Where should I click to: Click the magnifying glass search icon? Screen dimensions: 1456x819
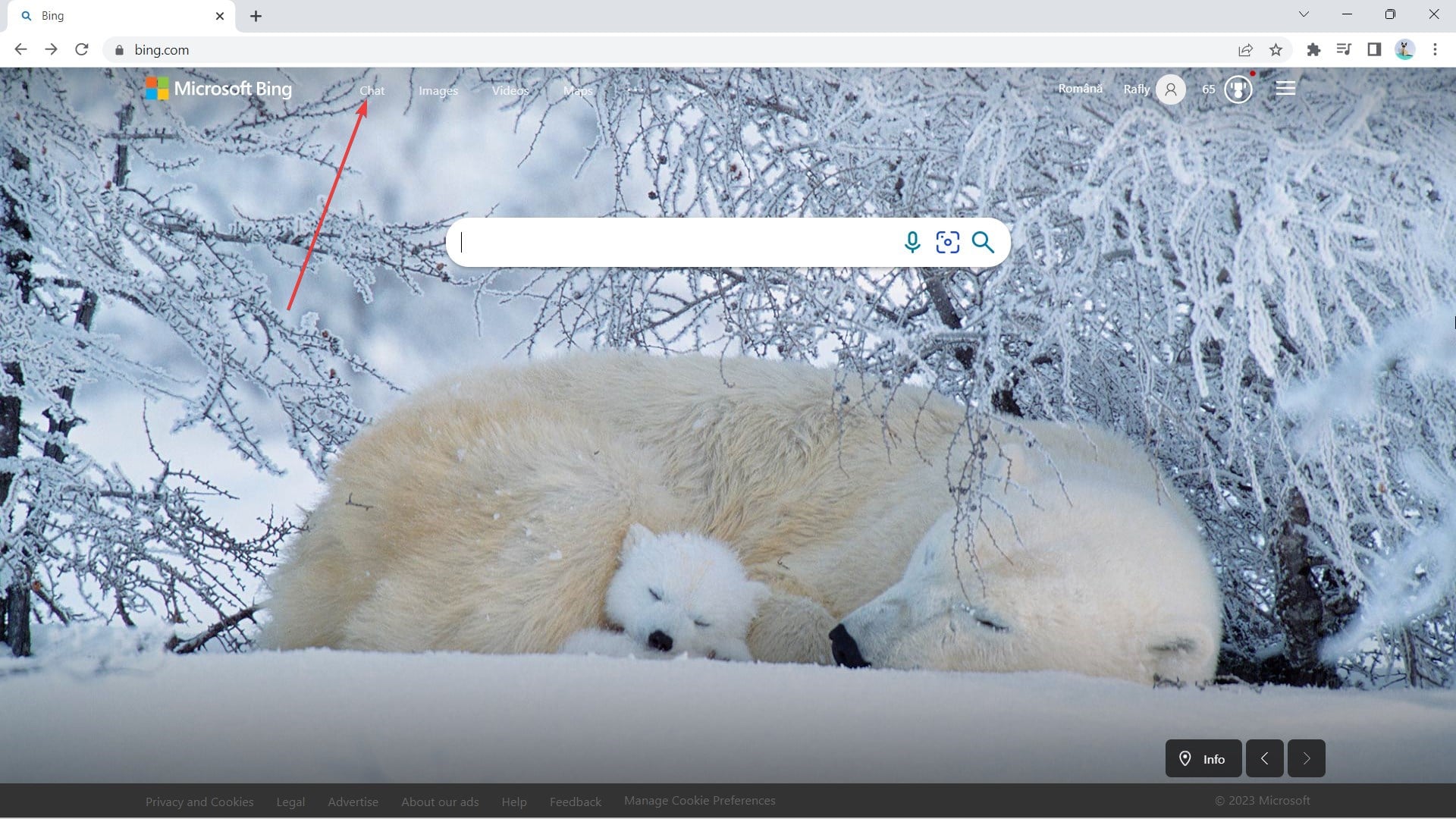[983, 242]
